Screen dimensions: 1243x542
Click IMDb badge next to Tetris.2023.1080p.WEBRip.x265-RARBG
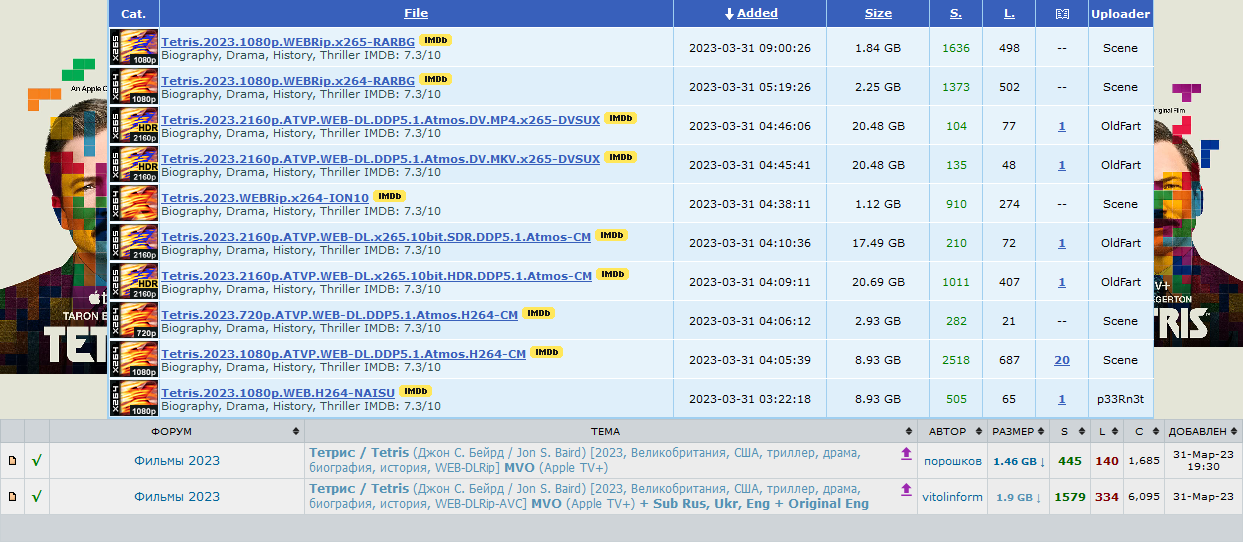[436, 40]
